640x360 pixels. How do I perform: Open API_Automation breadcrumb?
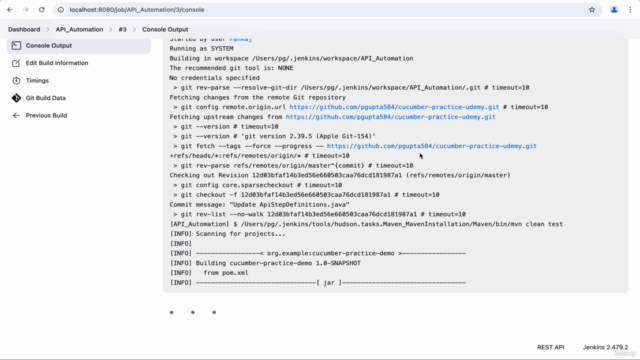[79, 29]
